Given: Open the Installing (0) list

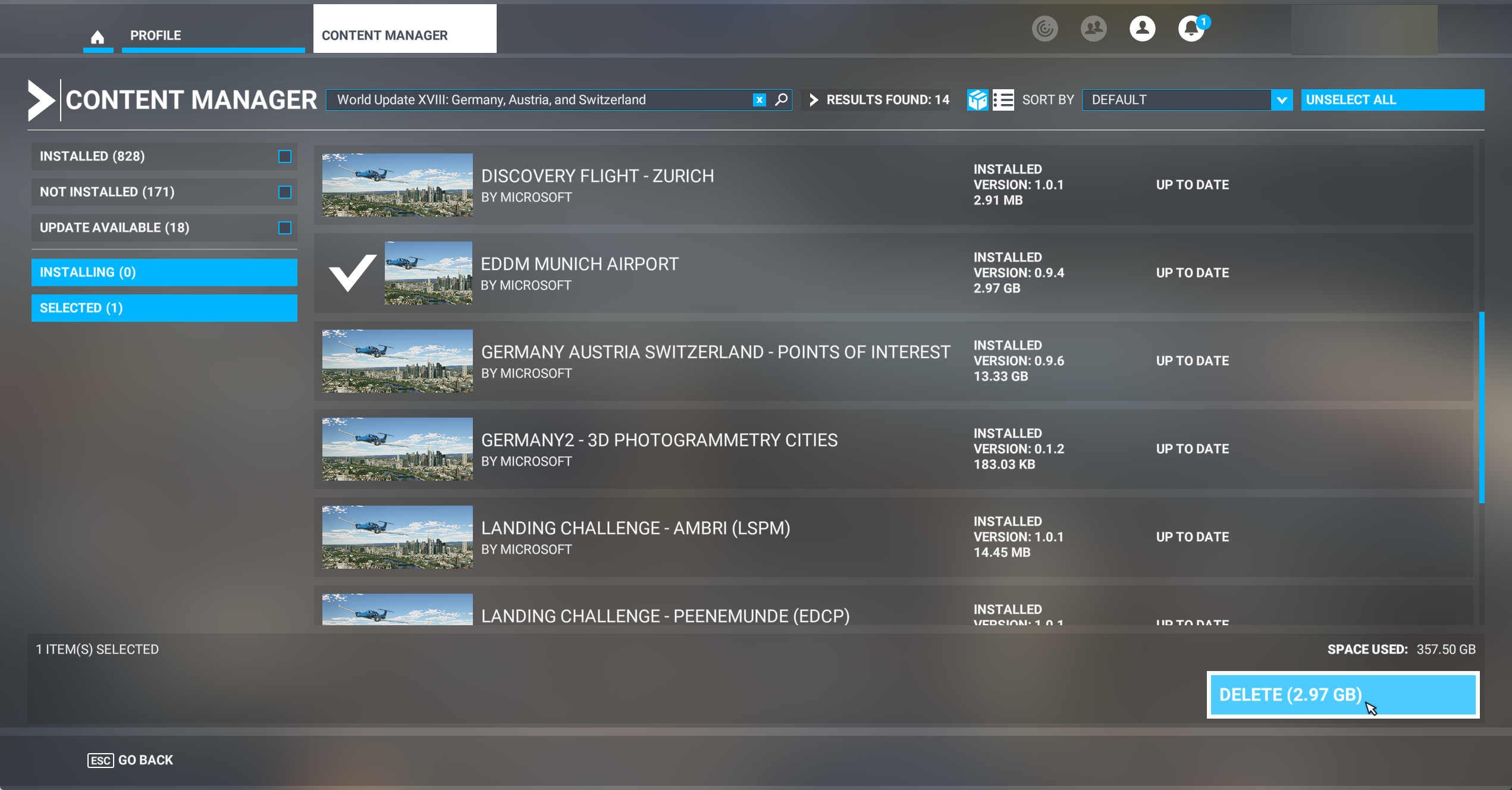Looking at the screenshot, I should (164, 272).
